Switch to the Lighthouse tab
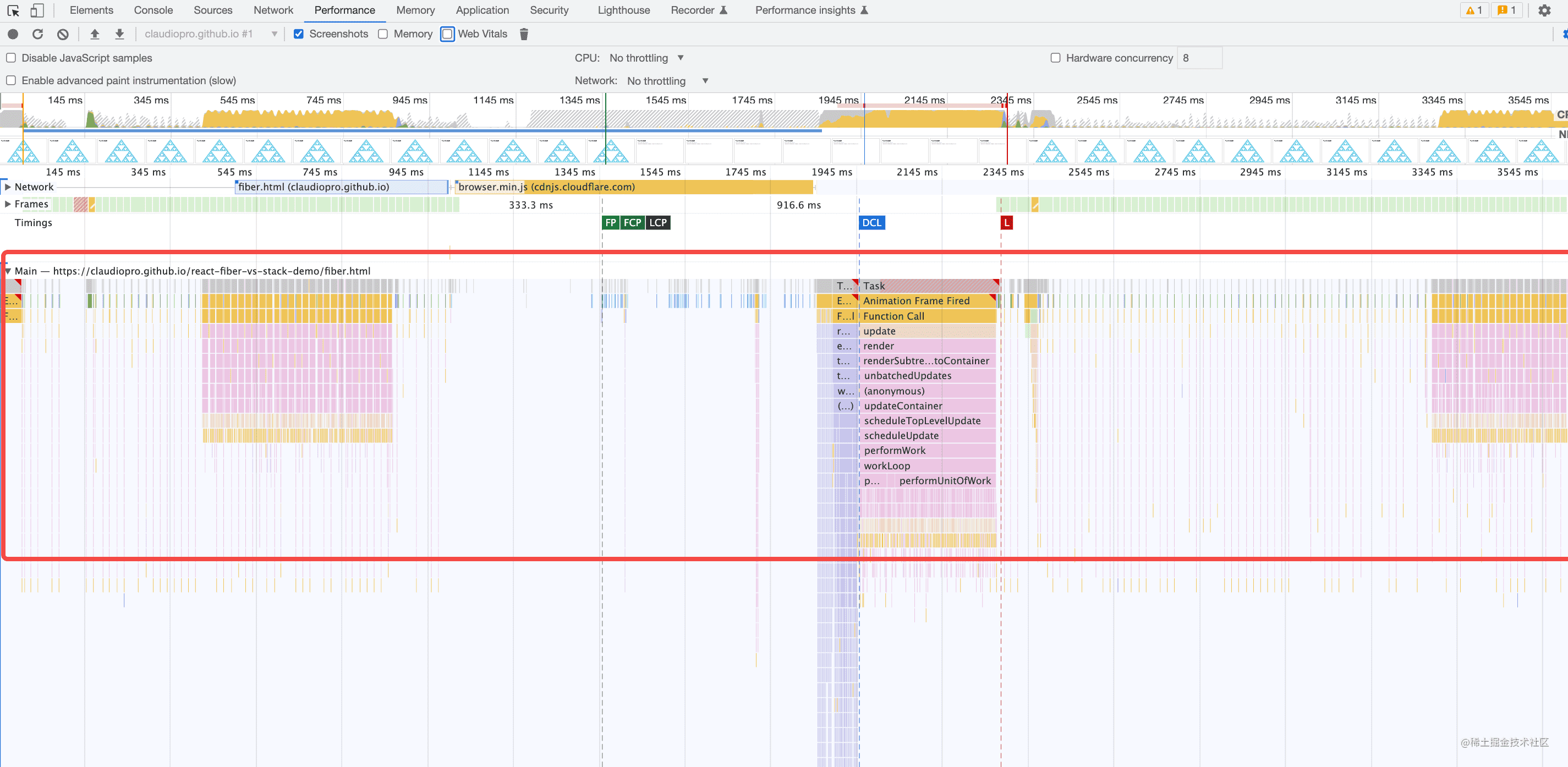 tap(623, 10)
